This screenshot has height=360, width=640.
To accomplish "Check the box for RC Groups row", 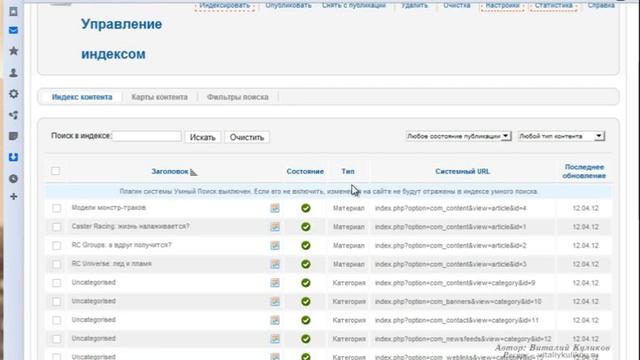I will (56, 246).
